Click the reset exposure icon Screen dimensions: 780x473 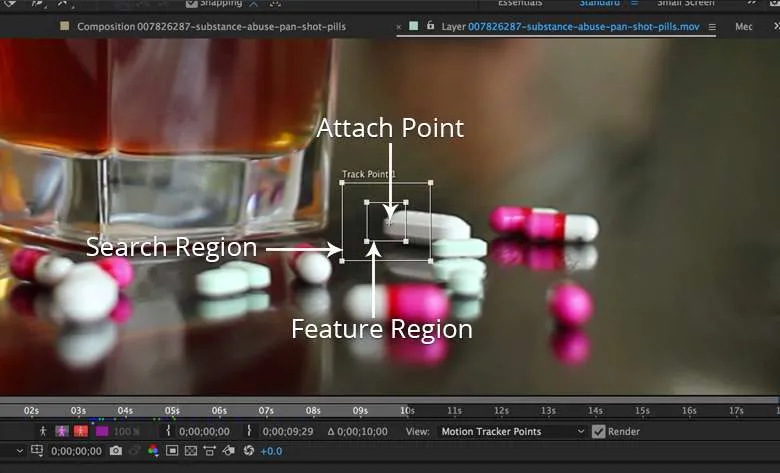coord(248,452)
